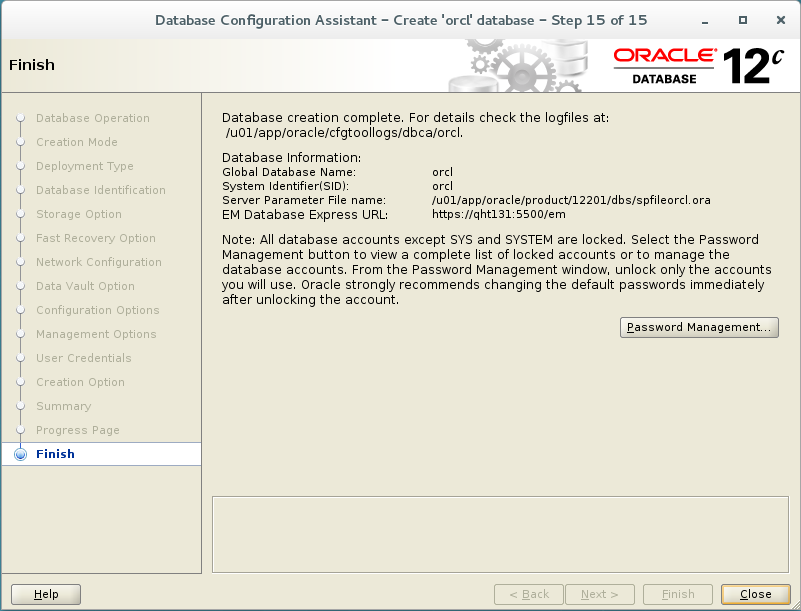Select the Storage Option step
The image size is (801, 611).
pyautogui.click(x=79, y=214)
